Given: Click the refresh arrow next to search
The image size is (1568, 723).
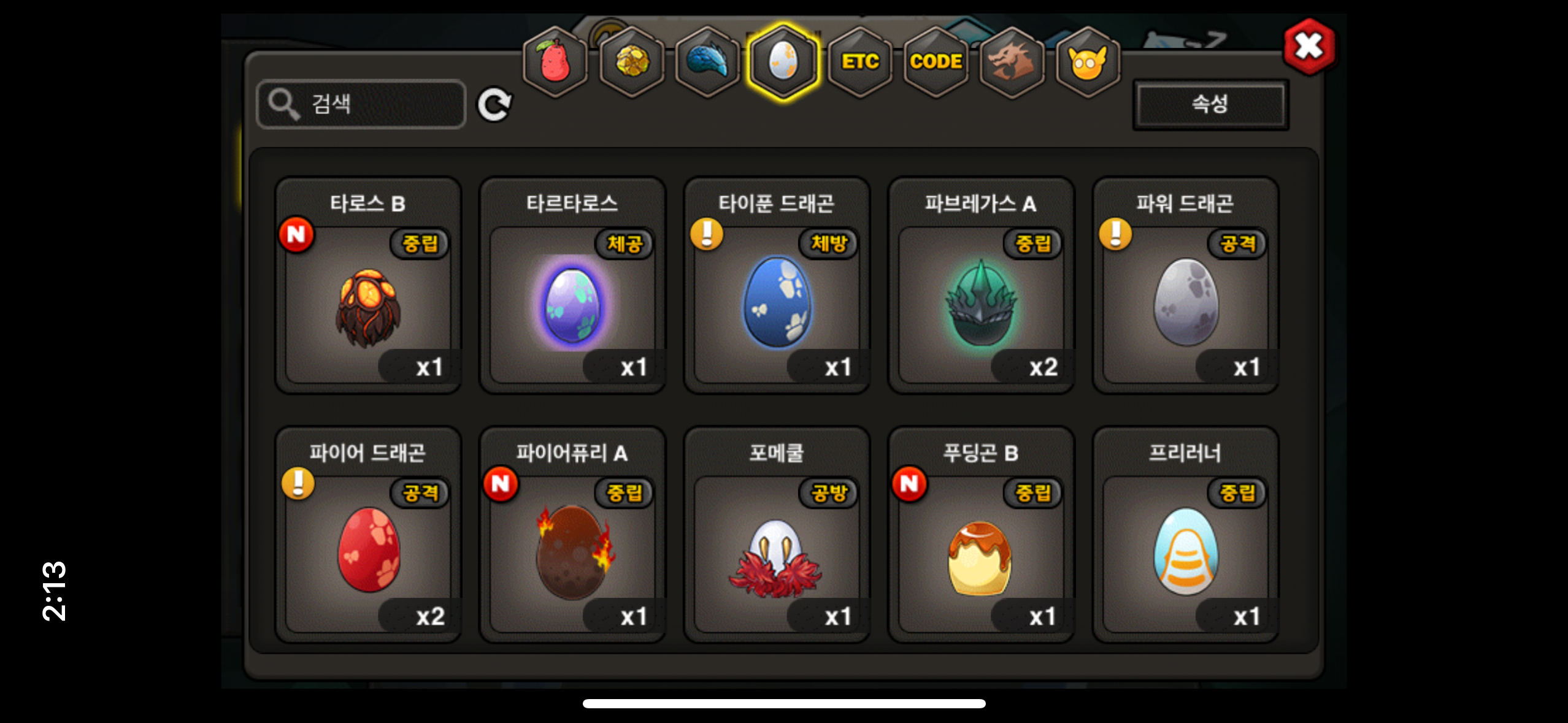Looking at the screenshot, I should [494, 104].
